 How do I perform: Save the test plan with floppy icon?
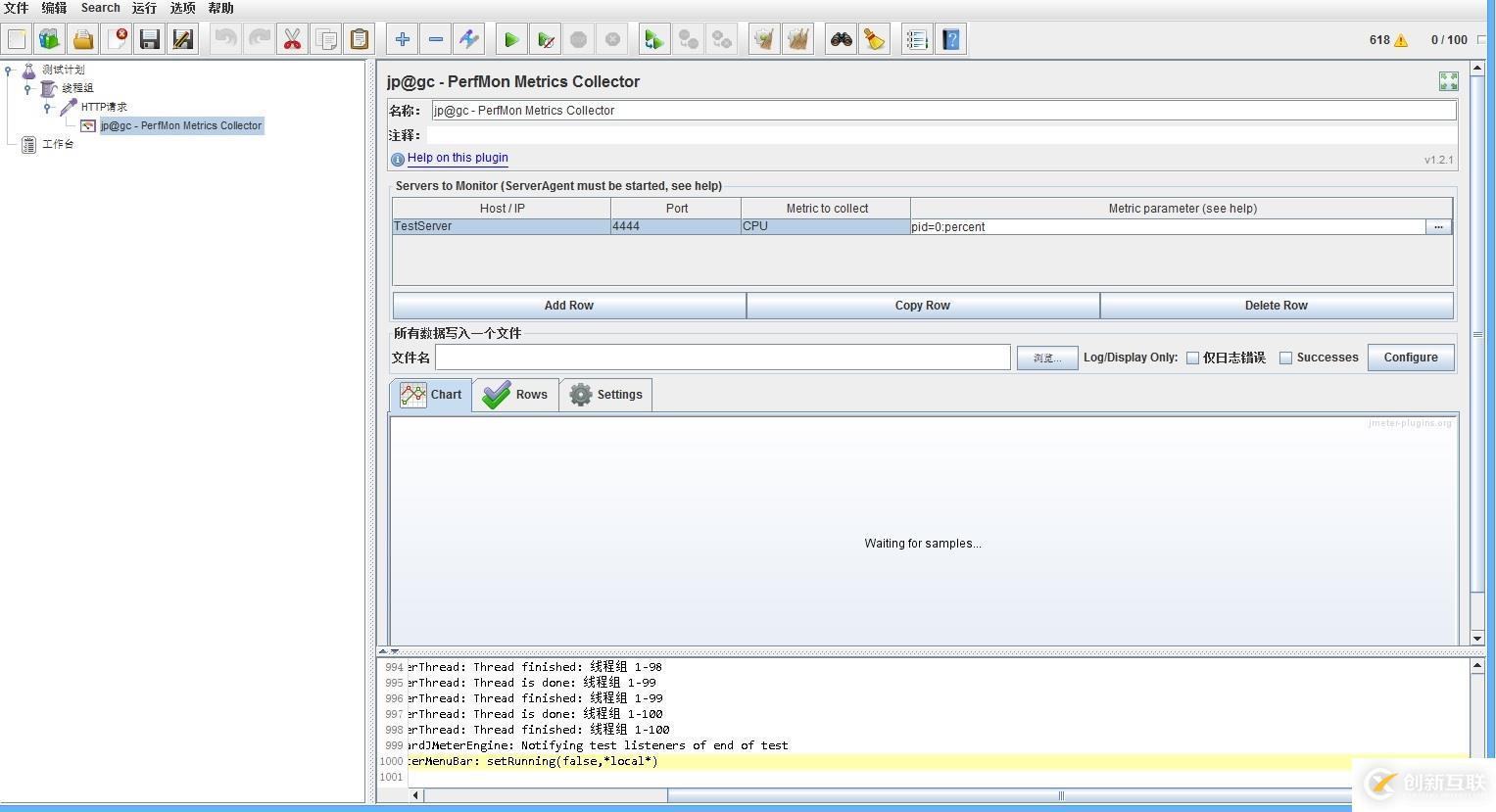(x=150, y=39)
